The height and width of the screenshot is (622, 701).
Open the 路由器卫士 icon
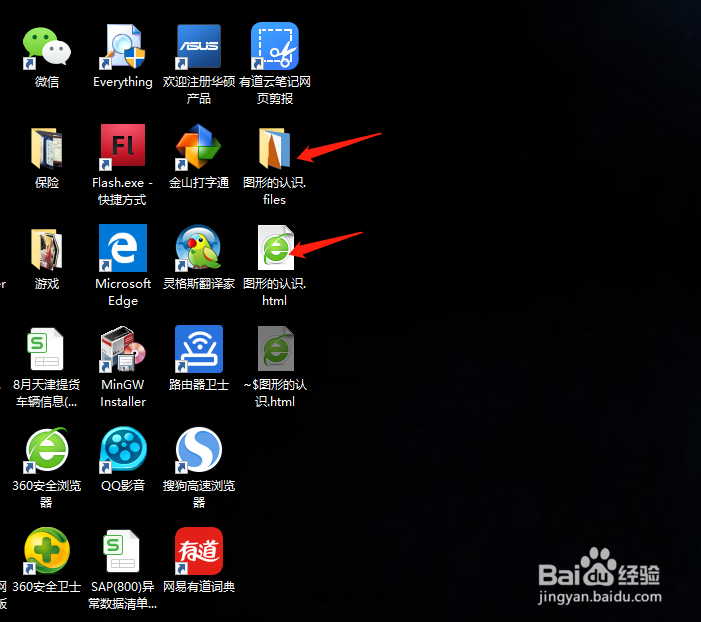tap(198, 349)
